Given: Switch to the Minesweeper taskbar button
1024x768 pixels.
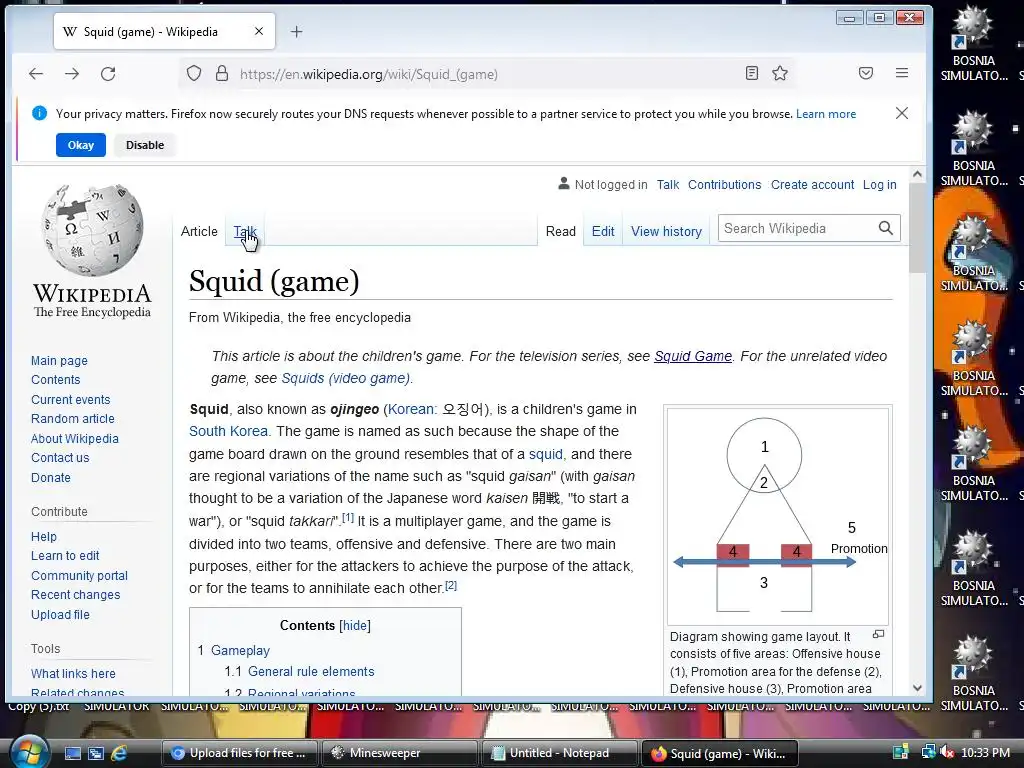Looking at the screenshot, I should (x=399, y=753).
